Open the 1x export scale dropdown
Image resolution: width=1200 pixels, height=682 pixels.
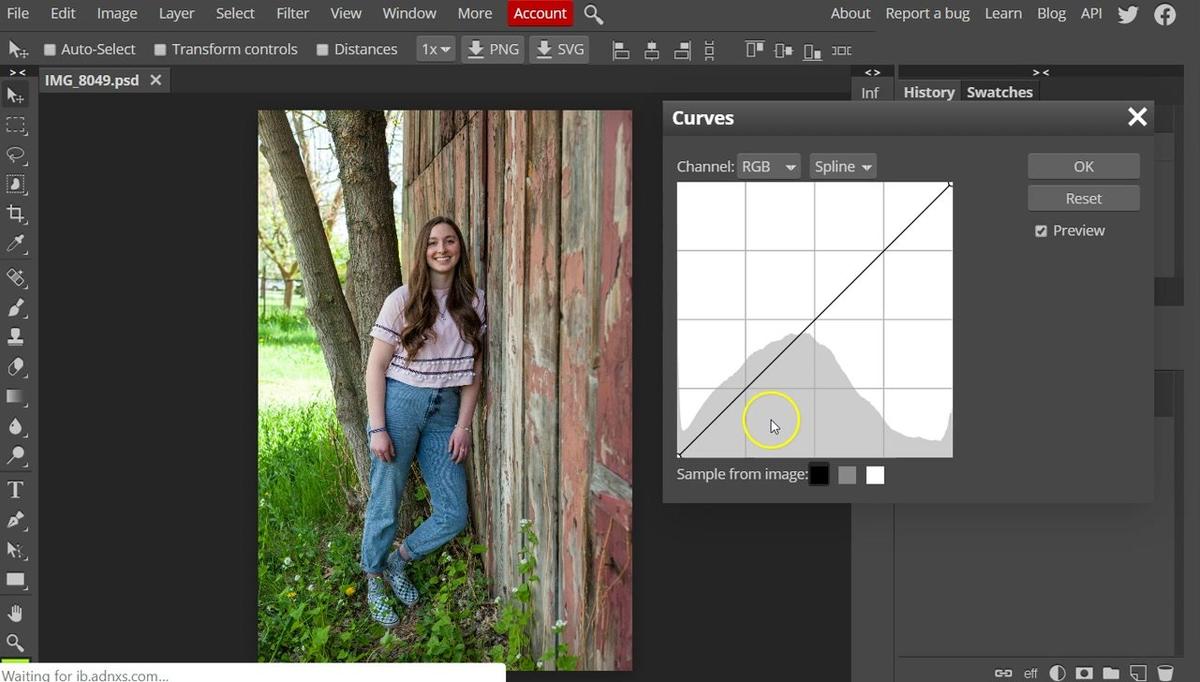point(436,49)
